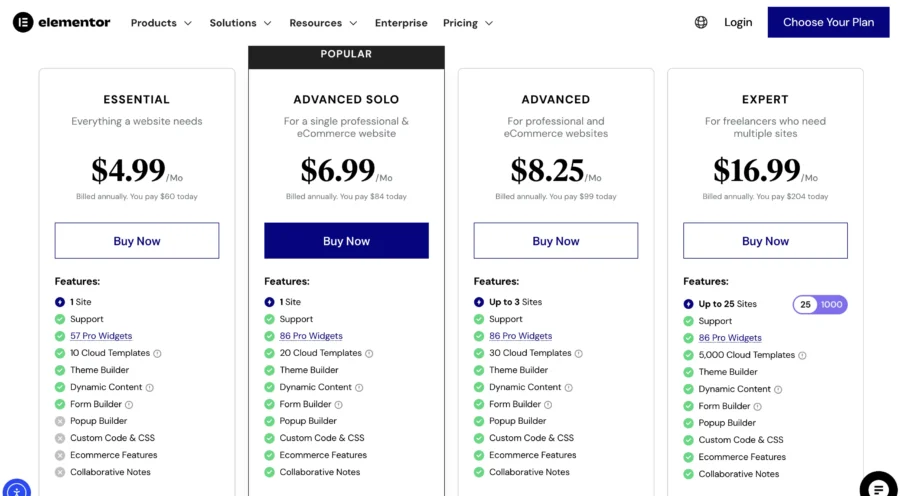Image resolution: width=900 pixels, height=496 pixels.
Task: Go to the Enterprise page
Action: (x=401, y=23)
